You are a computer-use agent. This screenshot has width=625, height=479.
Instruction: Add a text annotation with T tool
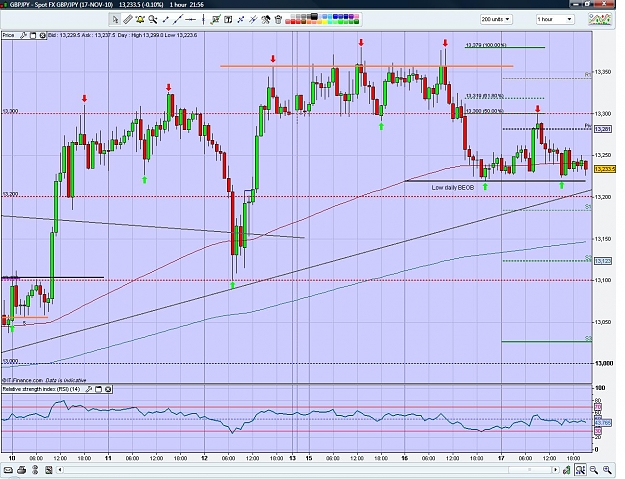coord(228,19)
